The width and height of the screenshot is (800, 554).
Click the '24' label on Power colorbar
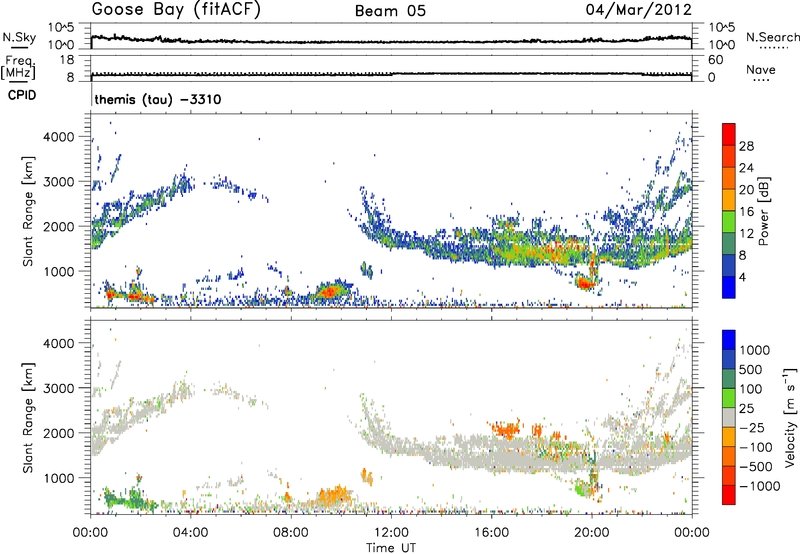[x=746, y=168]
